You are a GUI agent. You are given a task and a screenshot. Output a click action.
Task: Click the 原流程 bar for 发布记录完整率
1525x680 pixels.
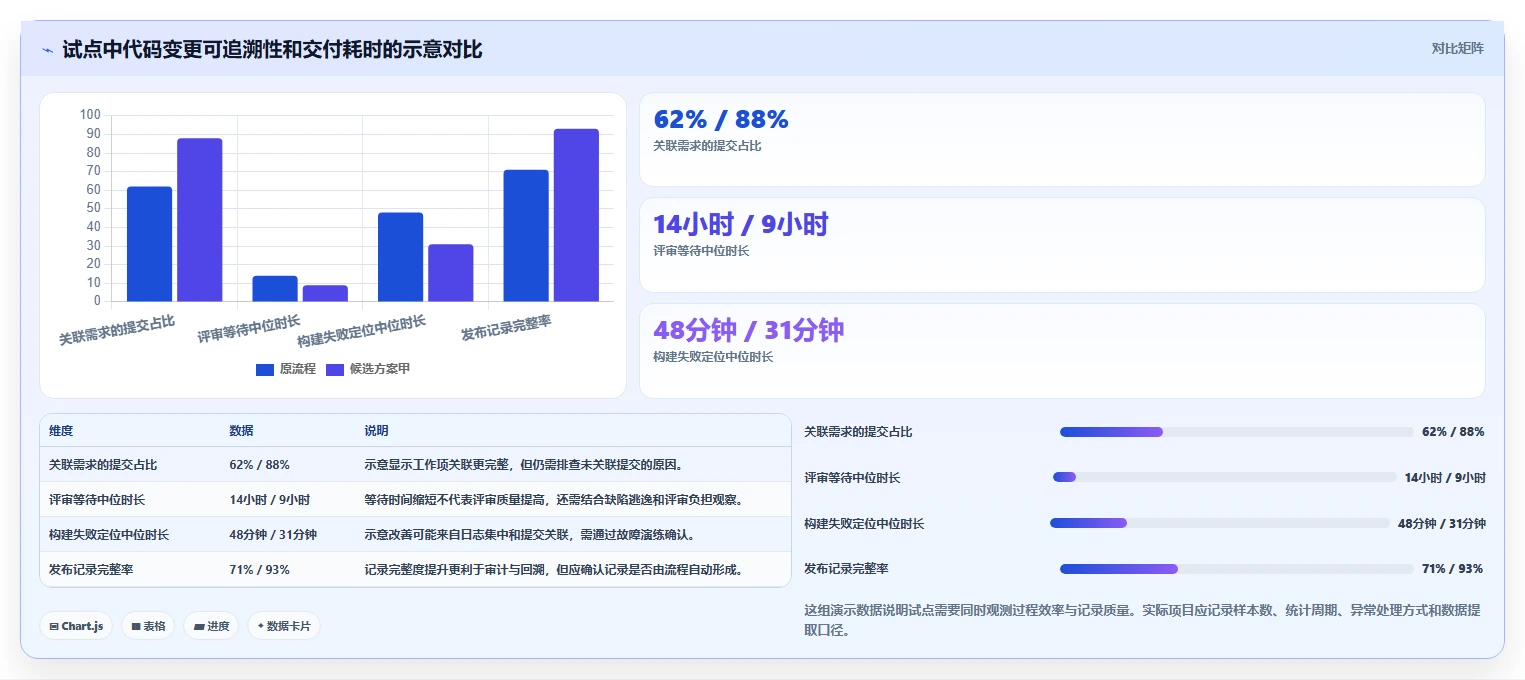(526, 236)
